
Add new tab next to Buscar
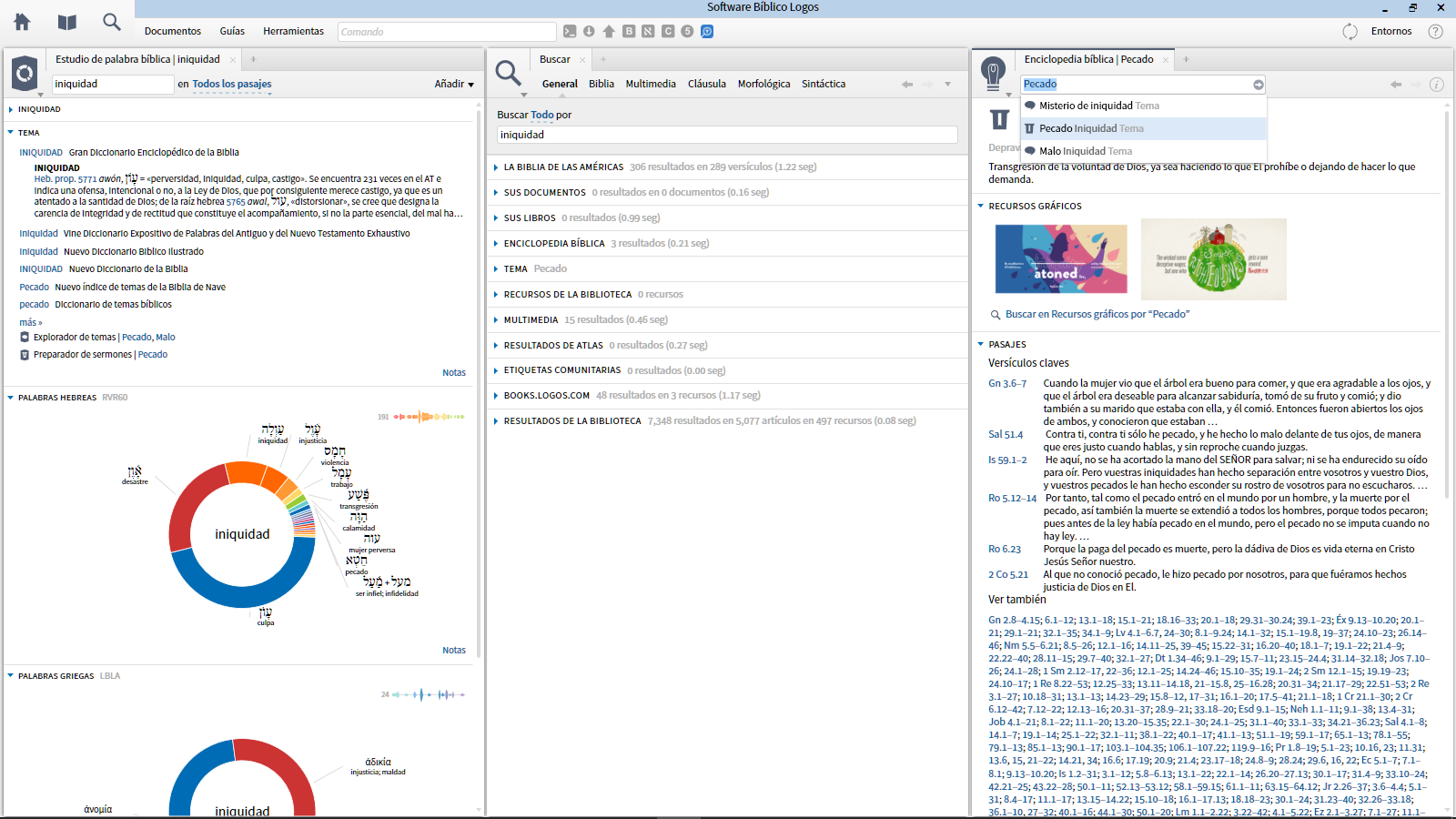point(603,60)
